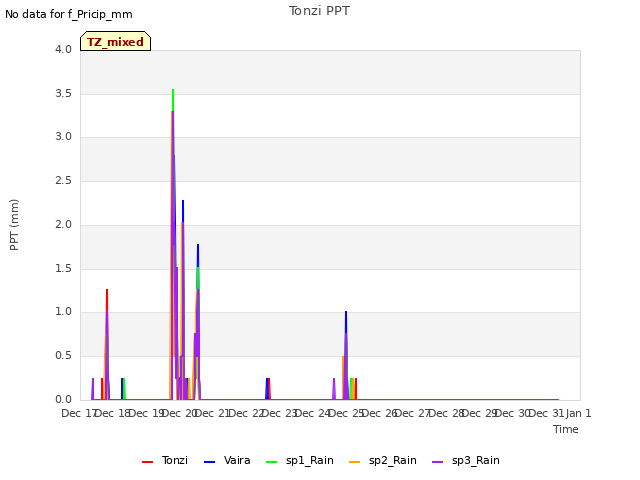The image size is (640, 480).
Task: Click the Time axis label
Action: click(x=566, y=429)
